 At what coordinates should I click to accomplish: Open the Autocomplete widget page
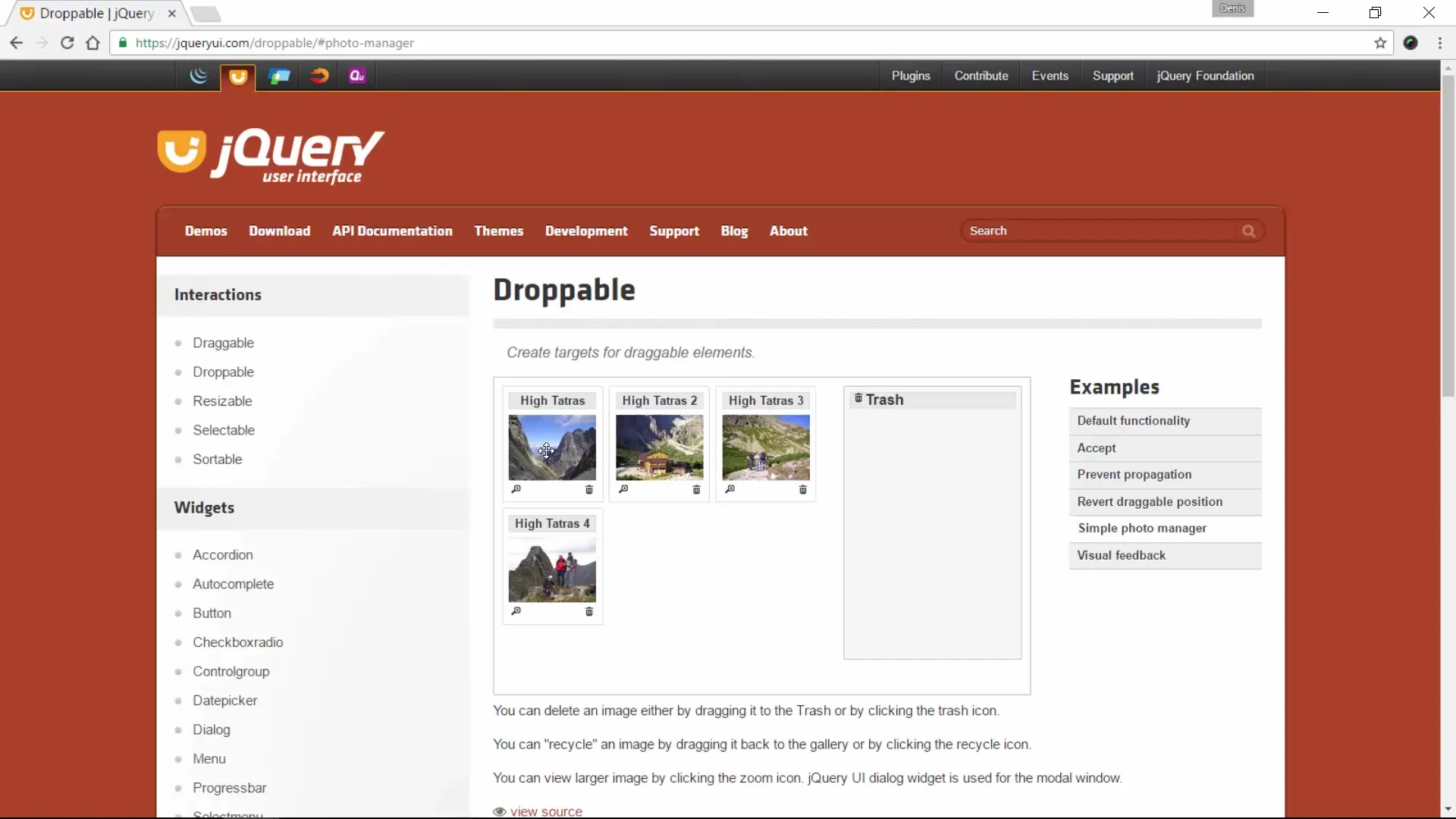234,584
